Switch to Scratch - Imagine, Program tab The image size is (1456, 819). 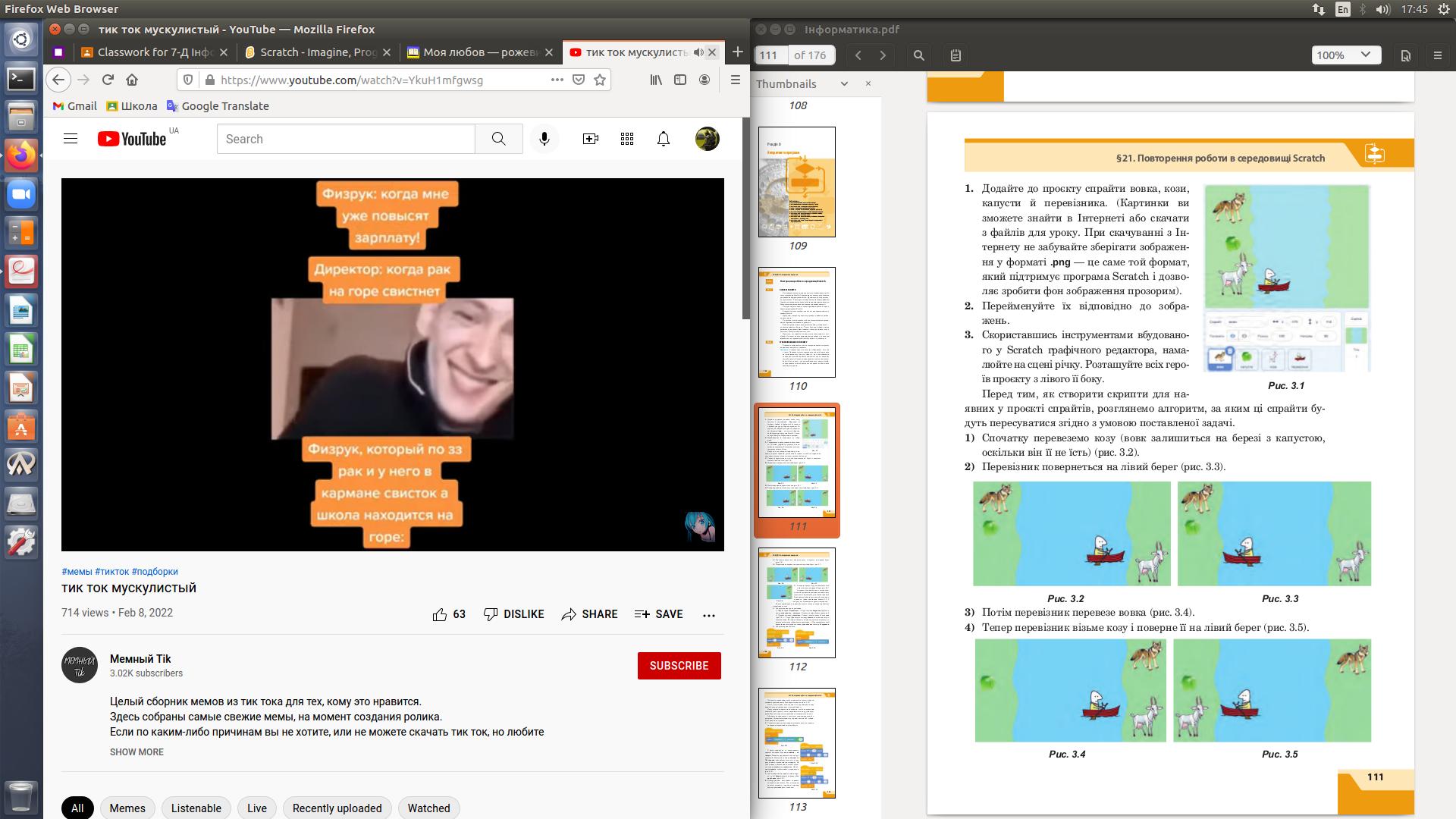pos(318,52)
